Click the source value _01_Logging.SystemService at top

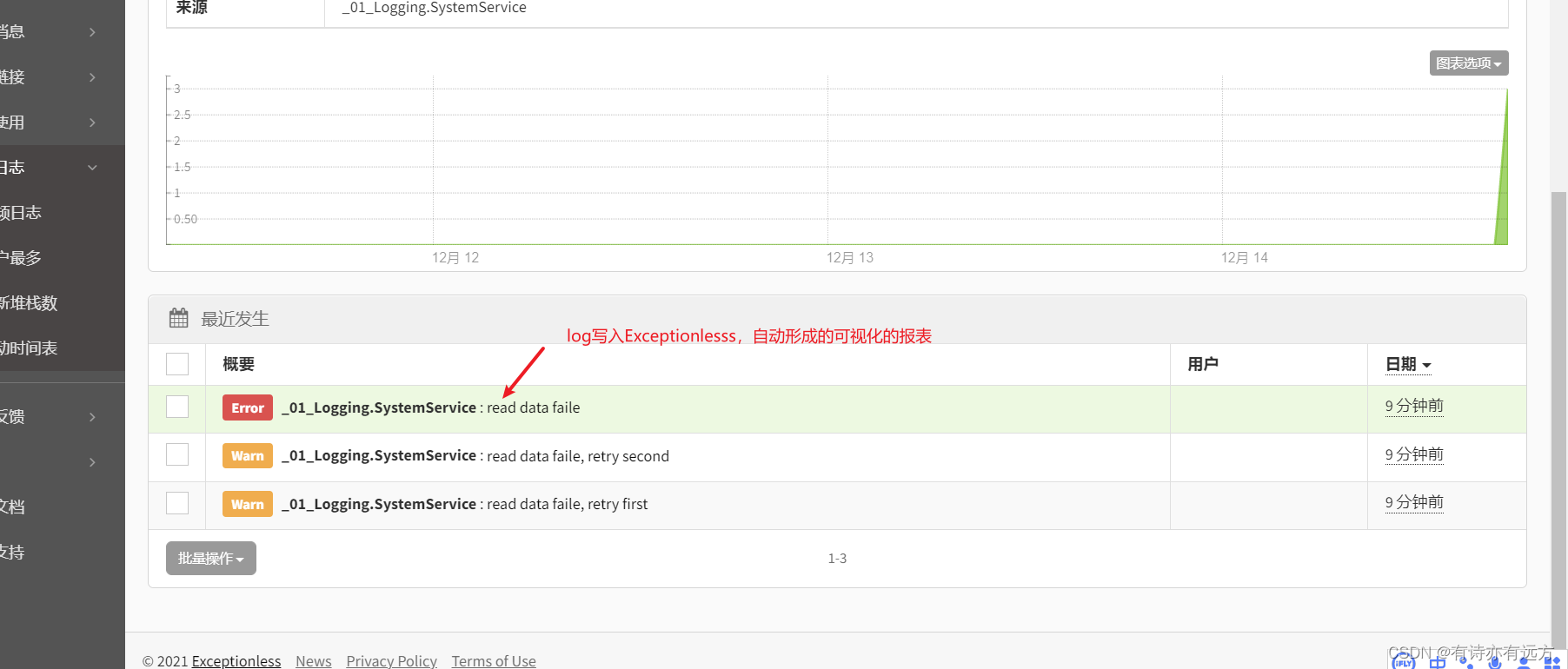[435, 8]
